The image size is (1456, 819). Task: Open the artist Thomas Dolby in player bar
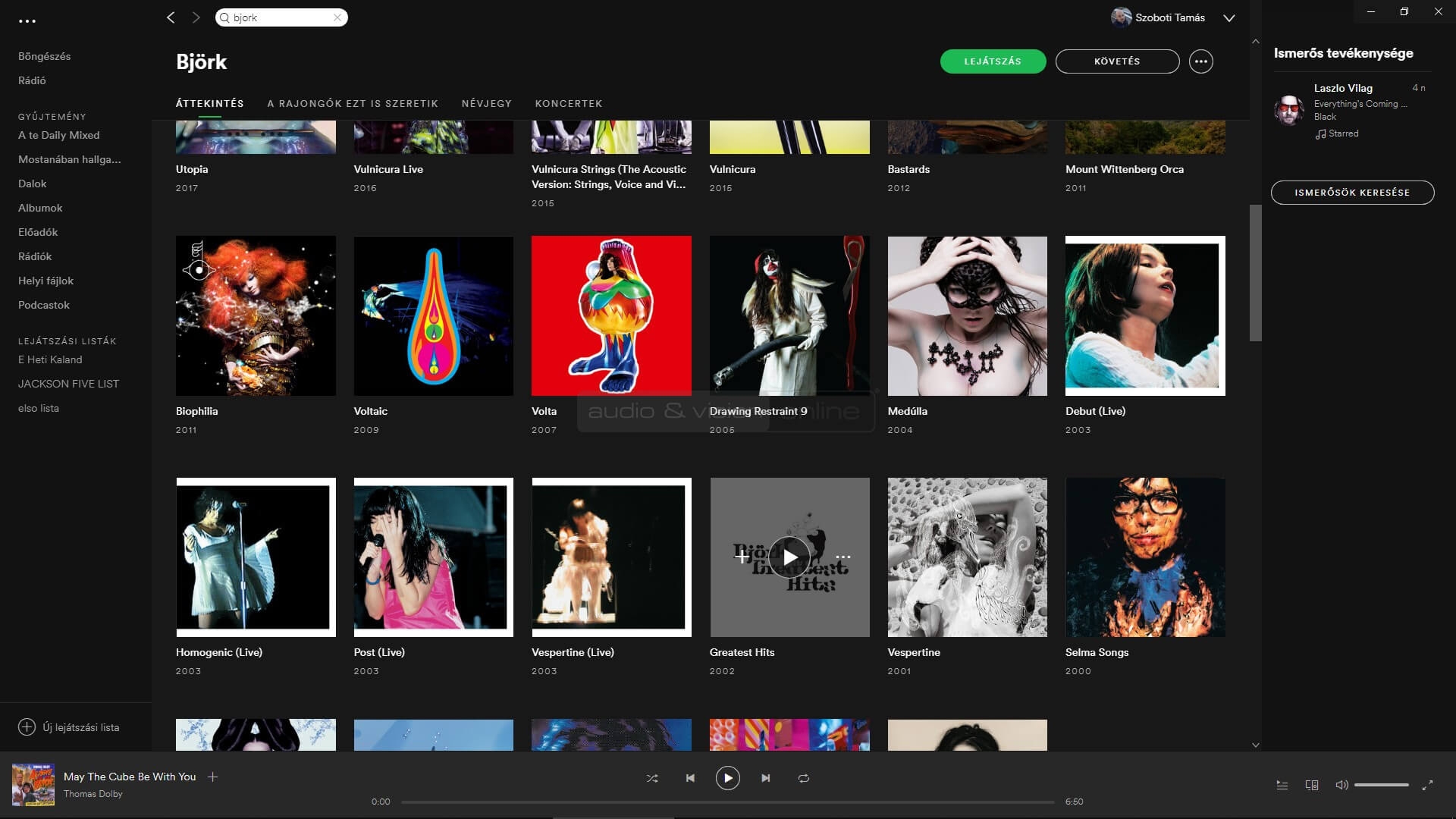93,794
